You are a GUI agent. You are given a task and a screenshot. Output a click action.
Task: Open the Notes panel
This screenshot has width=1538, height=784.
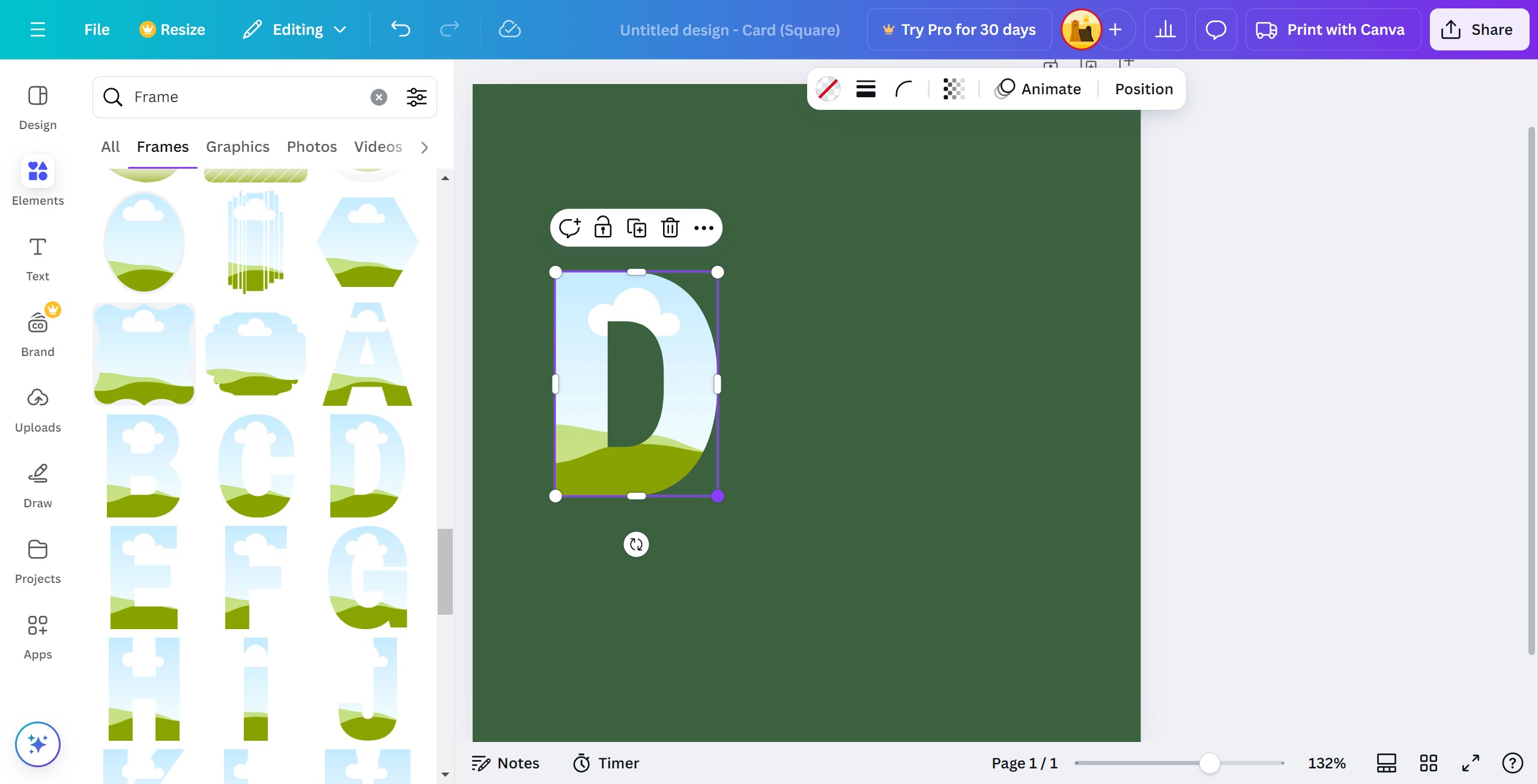[505, 763]
